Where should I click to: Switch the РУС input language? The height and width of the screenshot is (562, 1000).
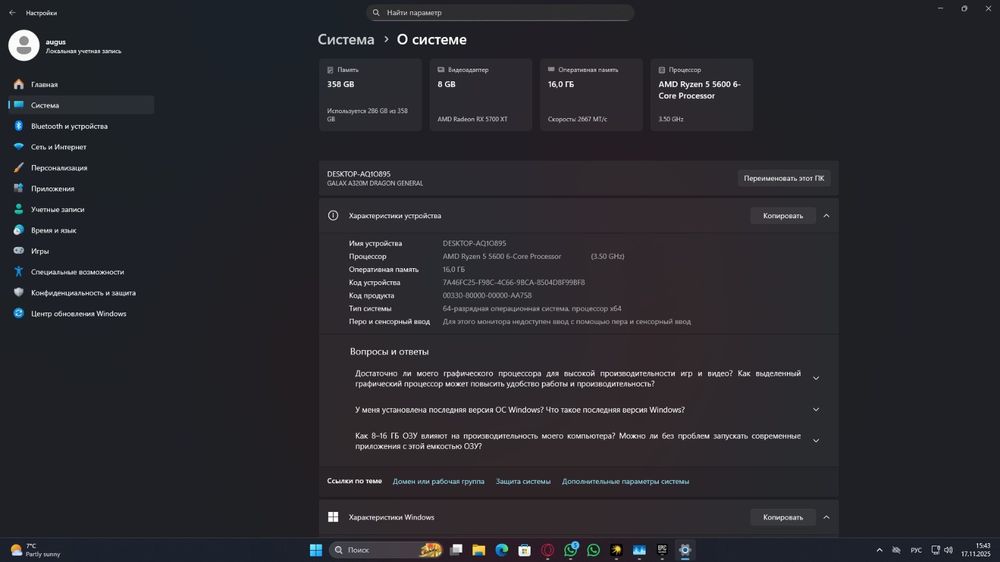916,550
